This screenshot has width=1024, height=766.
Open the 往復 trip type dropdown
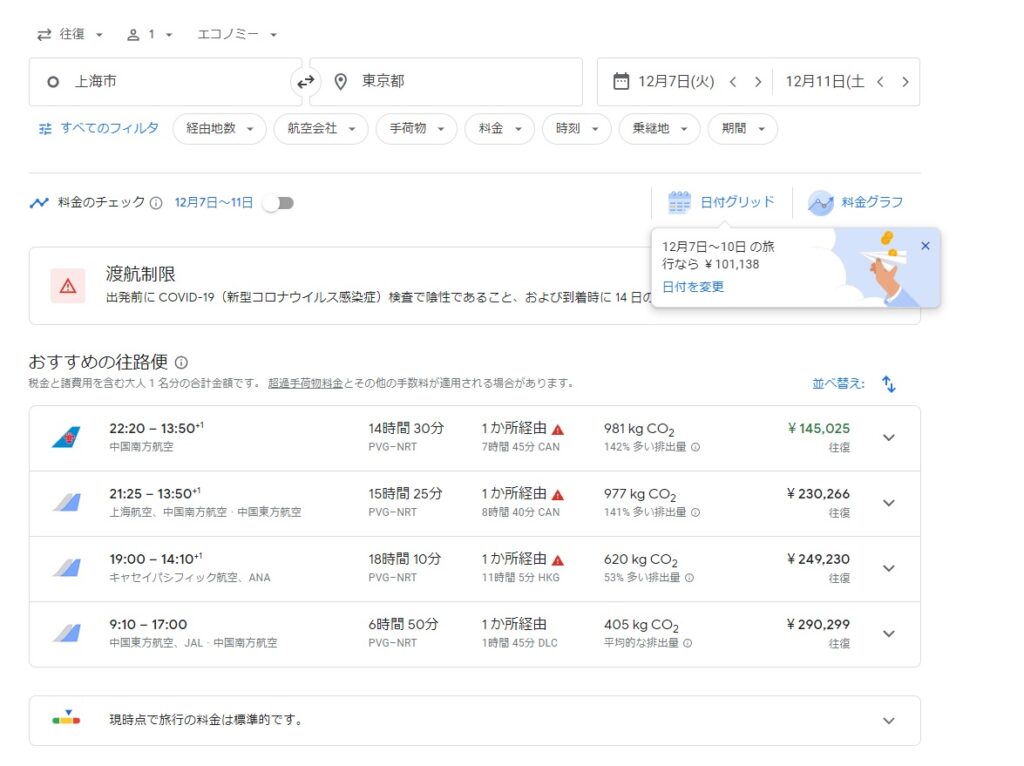(x=70, y=34)
